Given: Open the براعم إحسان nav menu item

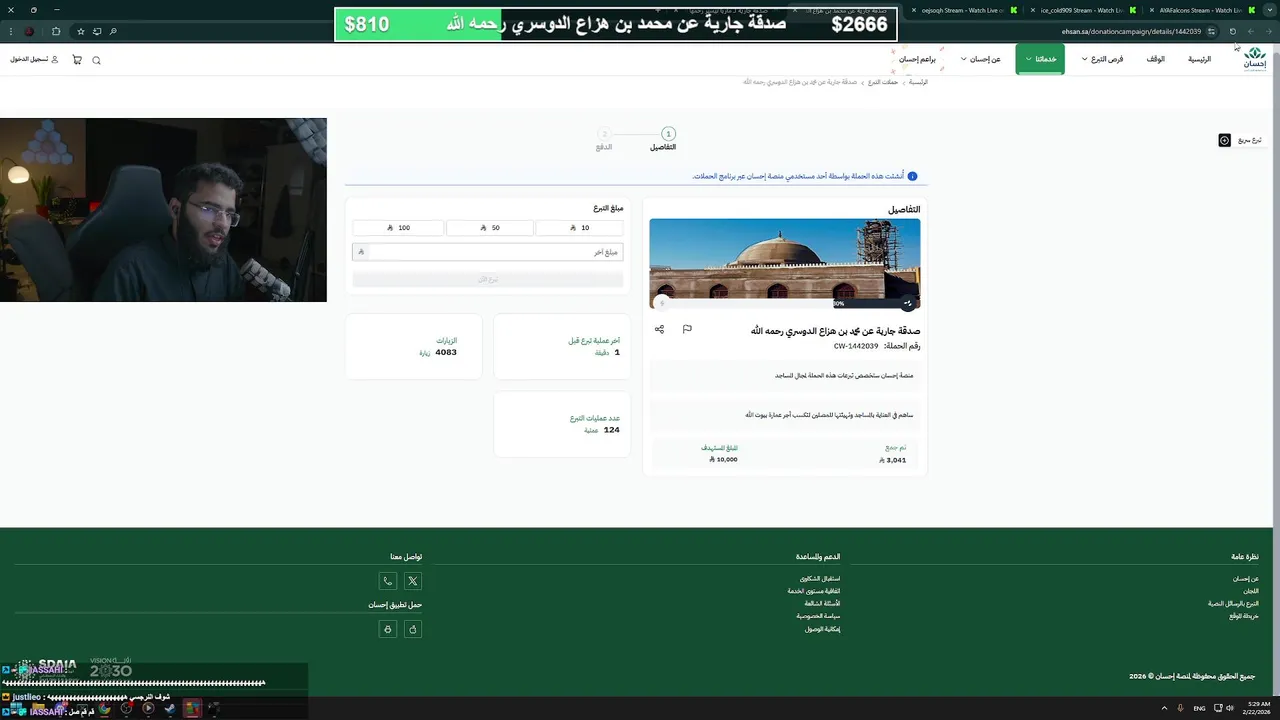Looking at the screenshot, I should click(x=917, y=59).
